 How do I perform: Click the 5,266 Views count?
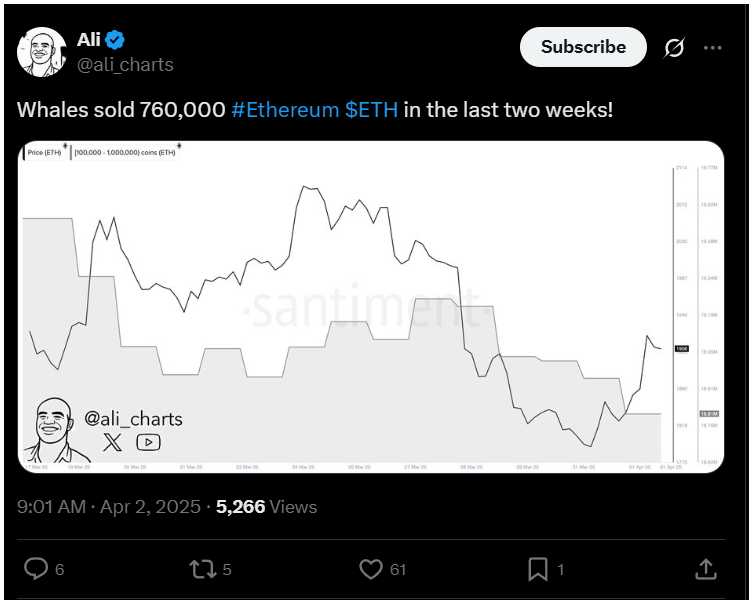tap(267, 507)
